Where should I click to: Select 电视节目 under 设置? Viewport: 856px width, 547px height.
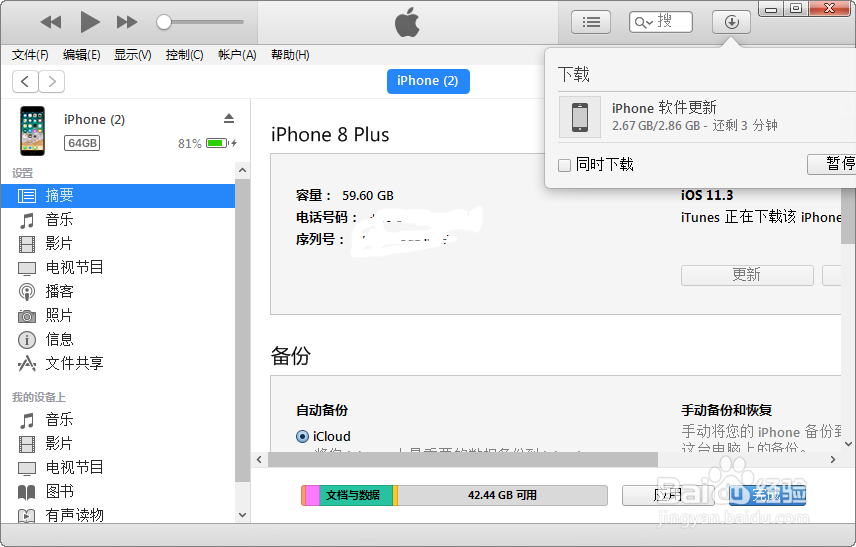pyautogui.click(x=118, y=267)
